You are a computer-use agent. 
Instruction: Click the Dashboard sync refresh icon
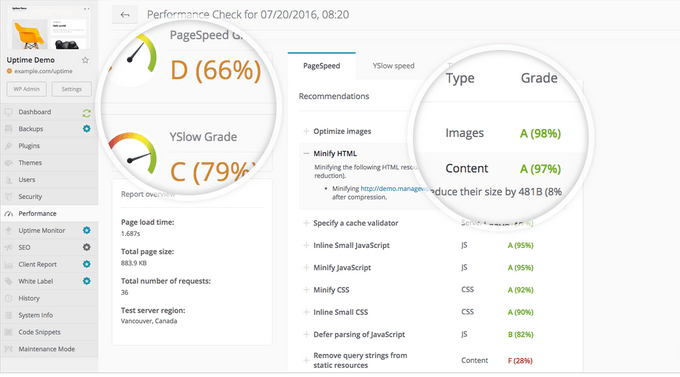[x=86, y=113]
